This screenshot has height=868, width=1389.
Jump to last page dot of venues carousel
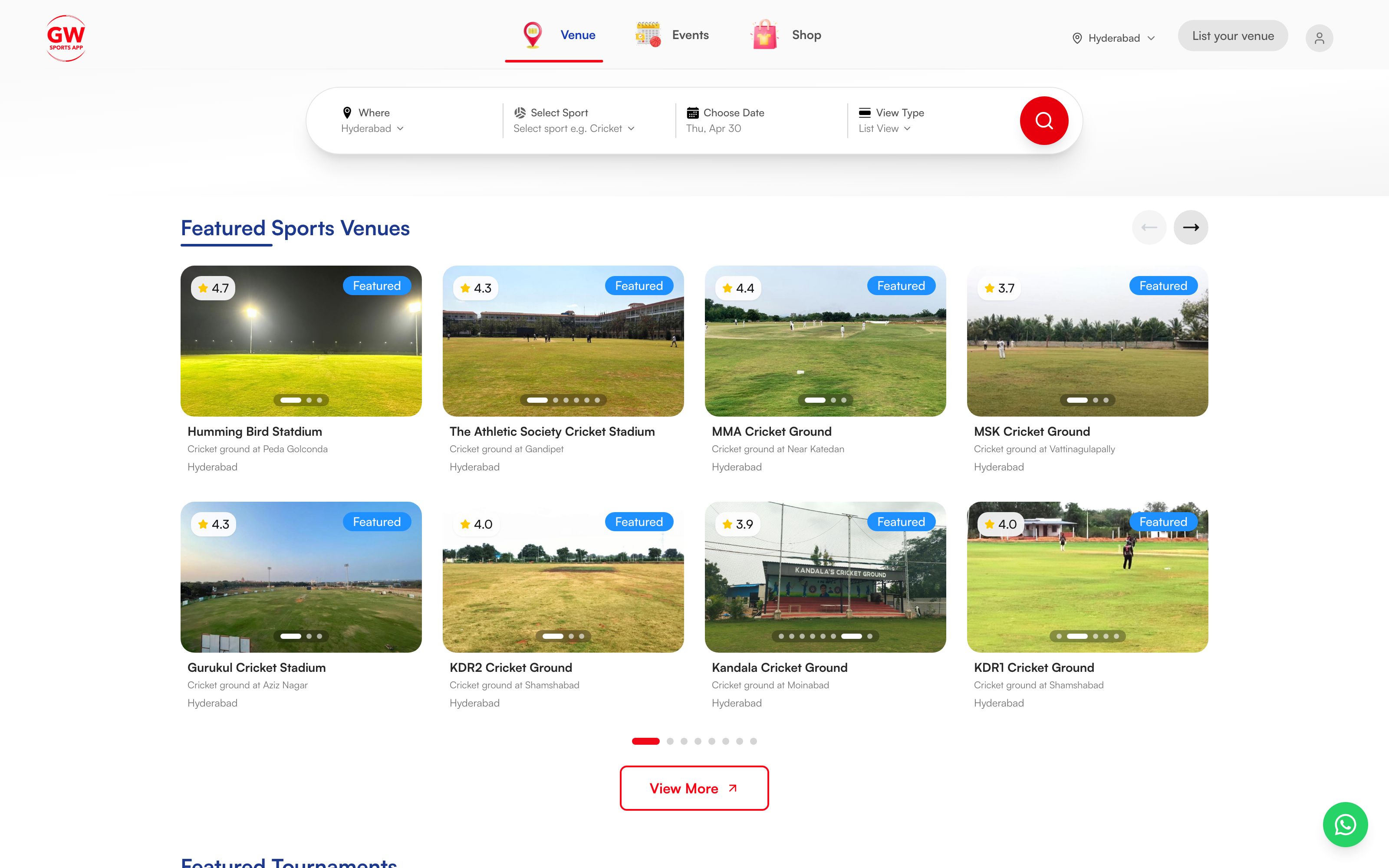point(753,741)
